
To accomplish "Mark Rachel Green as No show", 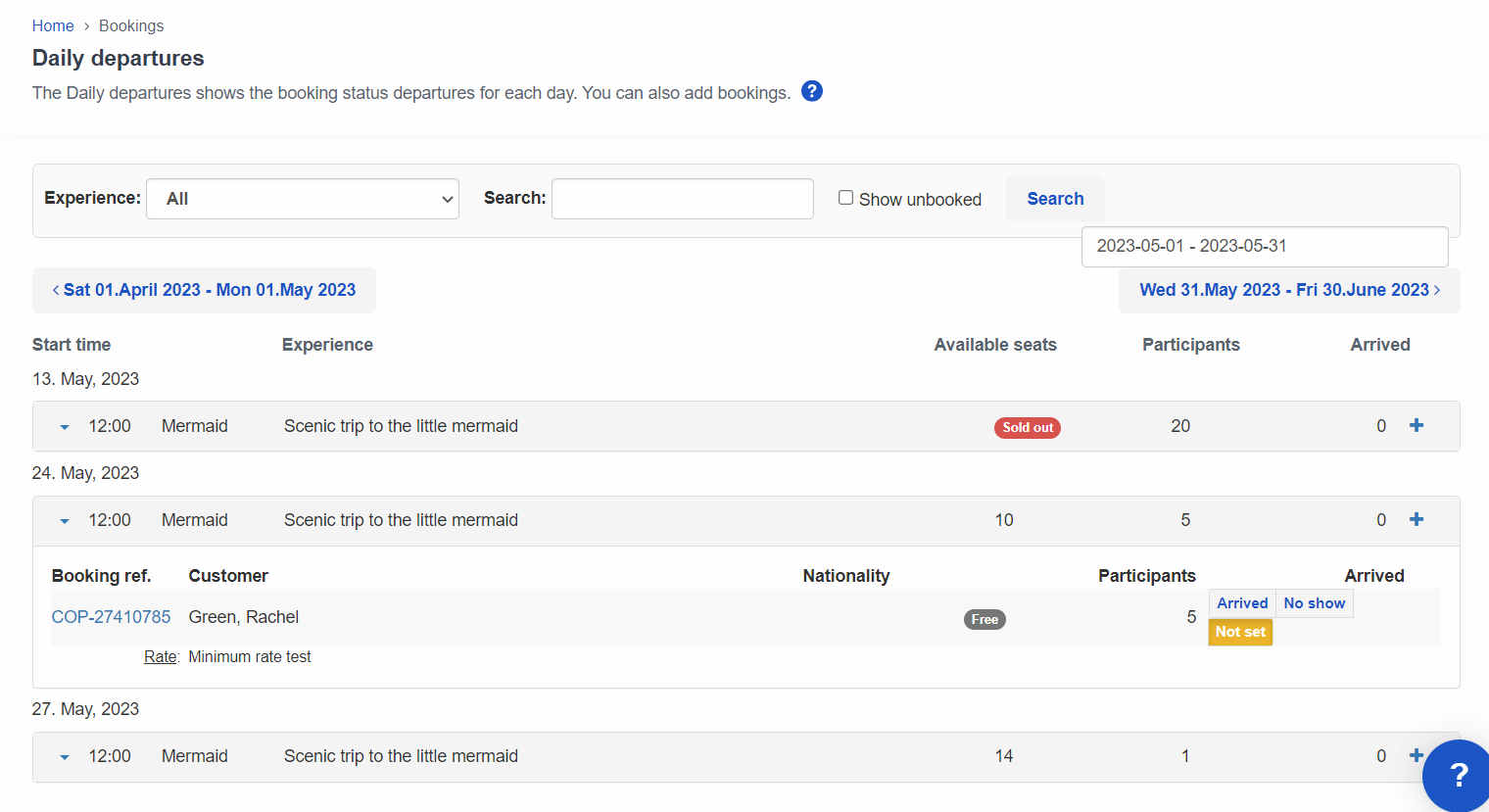I will pos(1315,603).
